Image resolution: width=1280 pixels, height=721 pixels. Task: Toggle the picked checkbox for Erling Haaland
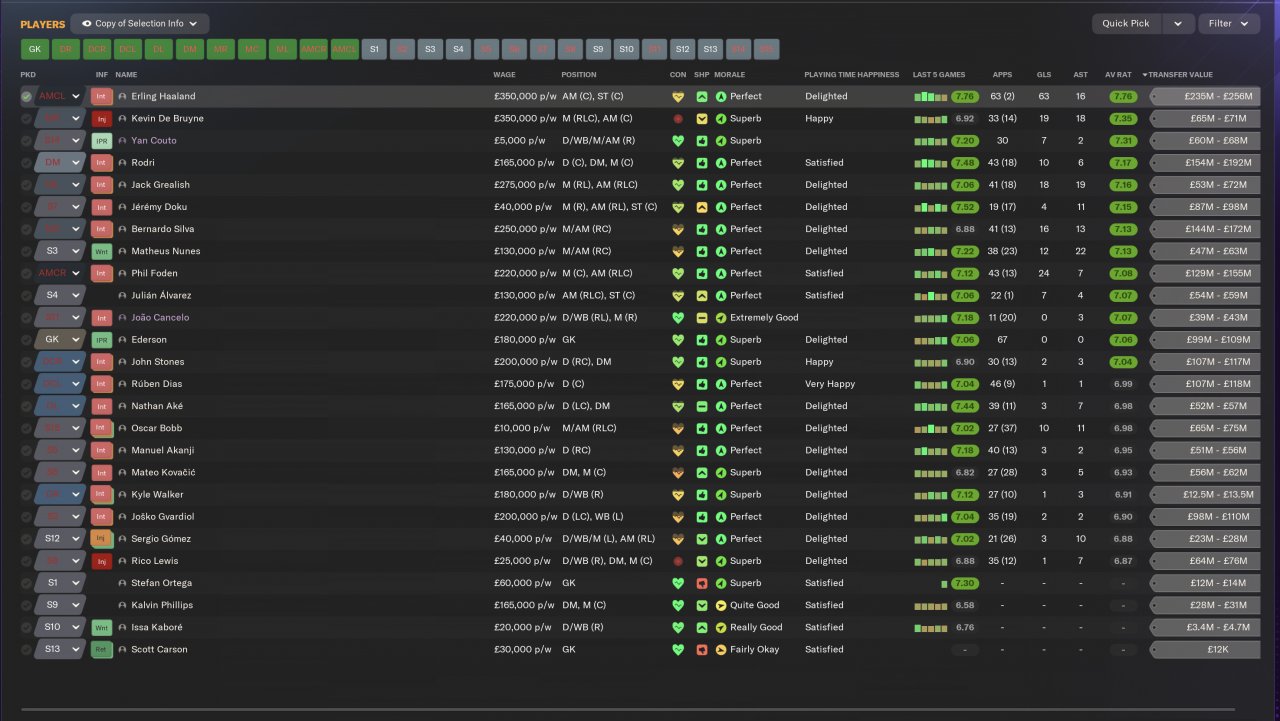26,97
